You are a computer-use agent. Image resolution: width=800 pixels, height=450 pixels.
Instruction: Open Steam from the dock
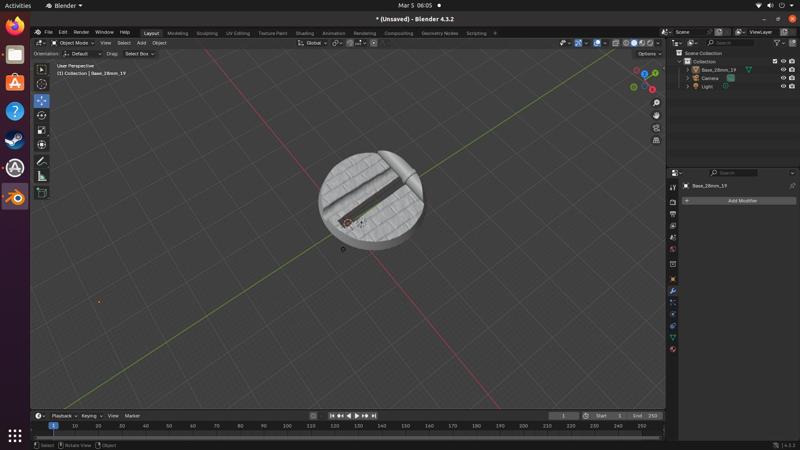pos(15,139)
